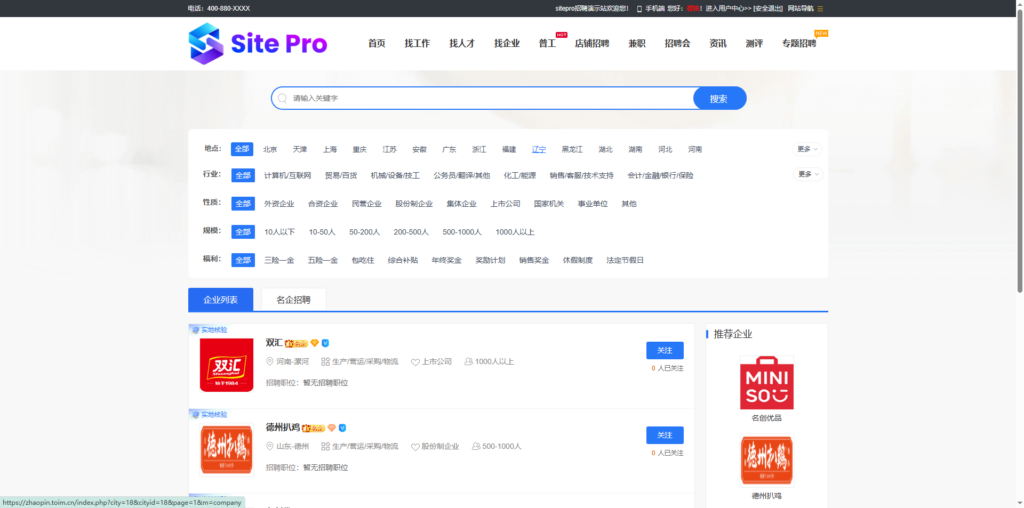Screen dimensions: 1024x508
Task: Filter location by 北京
Action: coord(270,150)
